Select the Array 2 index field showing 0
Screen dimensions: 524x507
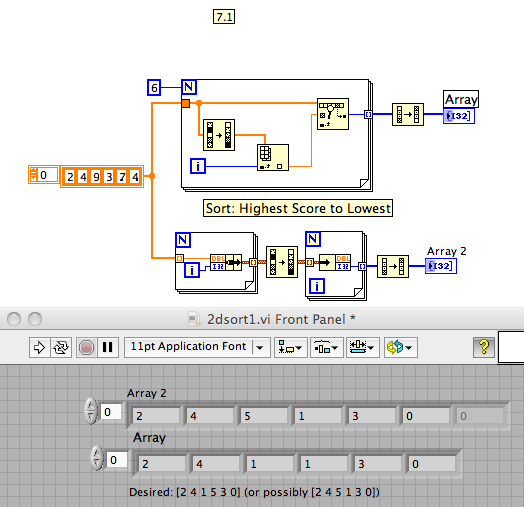click(x=111, y=412)
